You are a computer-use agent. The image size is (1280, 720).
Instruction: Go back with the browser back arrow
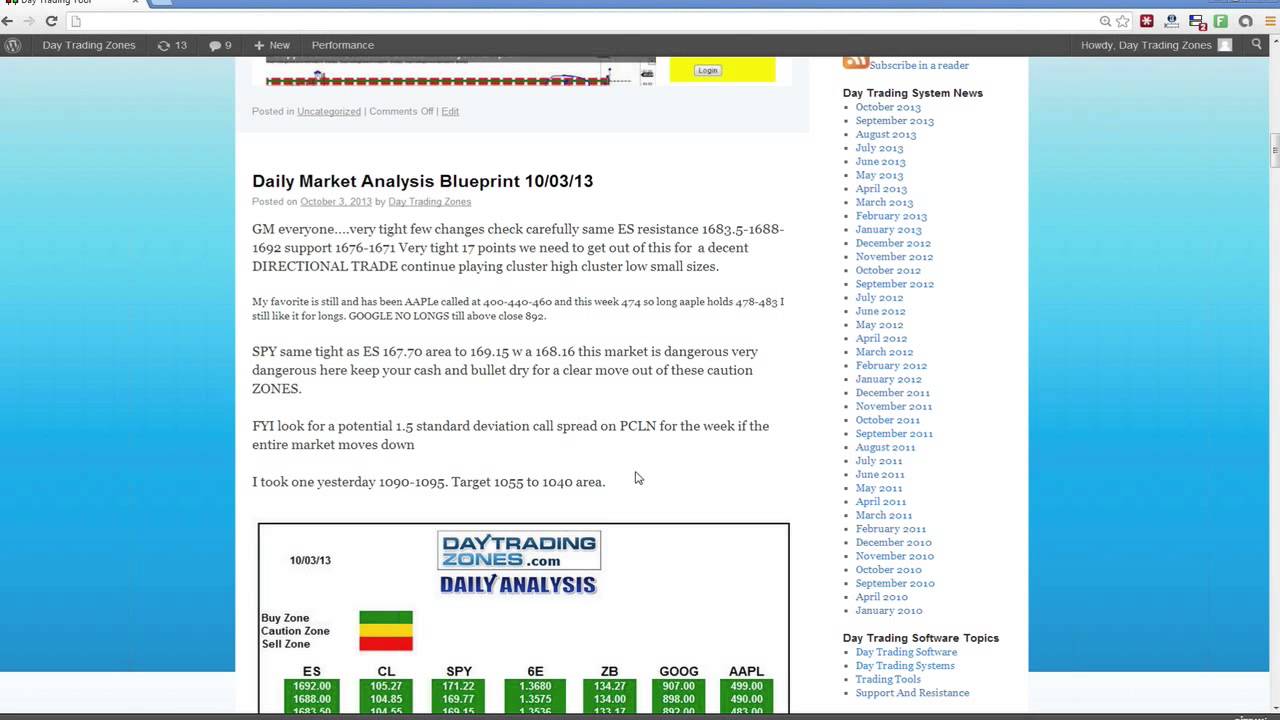click(8, 21)
